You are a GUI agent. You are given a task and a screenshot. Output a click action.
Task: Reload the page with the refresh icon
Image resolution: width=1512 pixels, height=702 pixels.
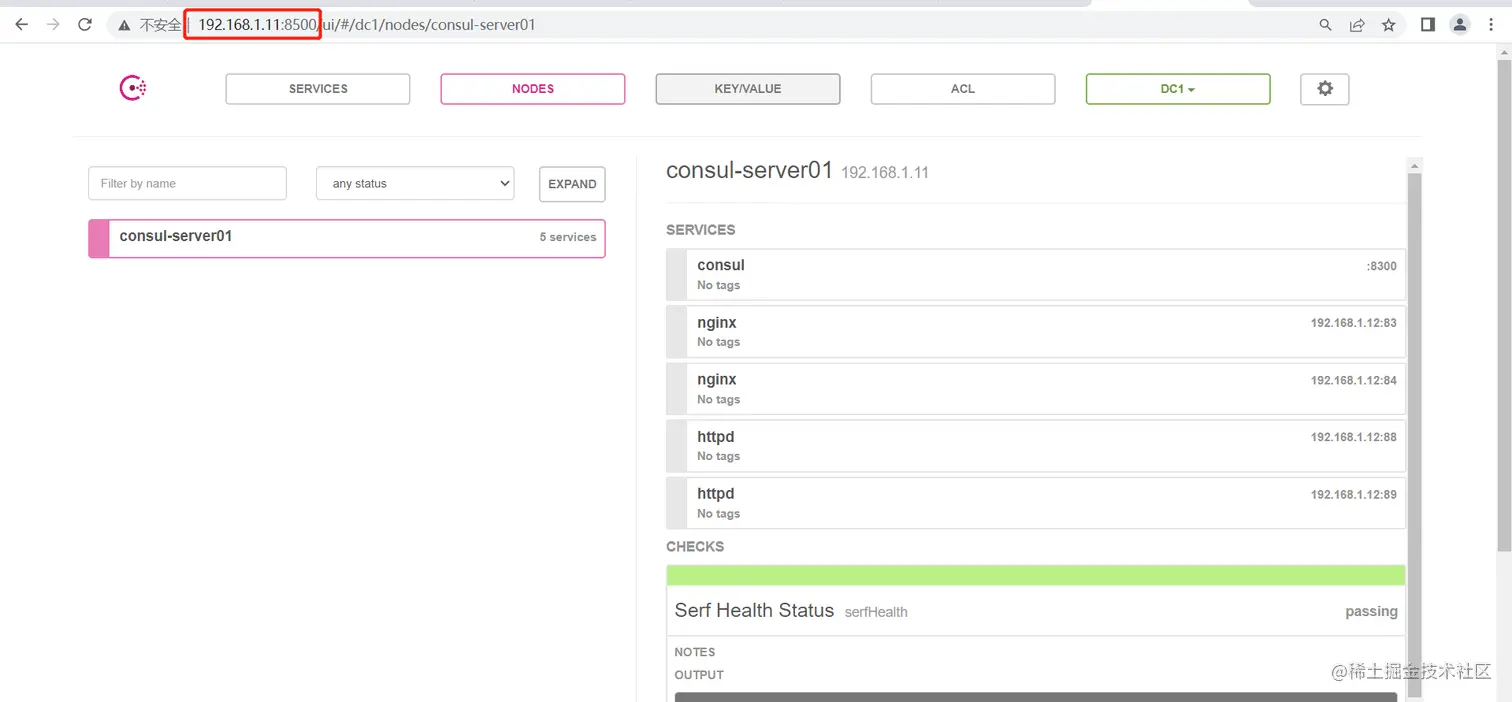[x=85, y=25]
